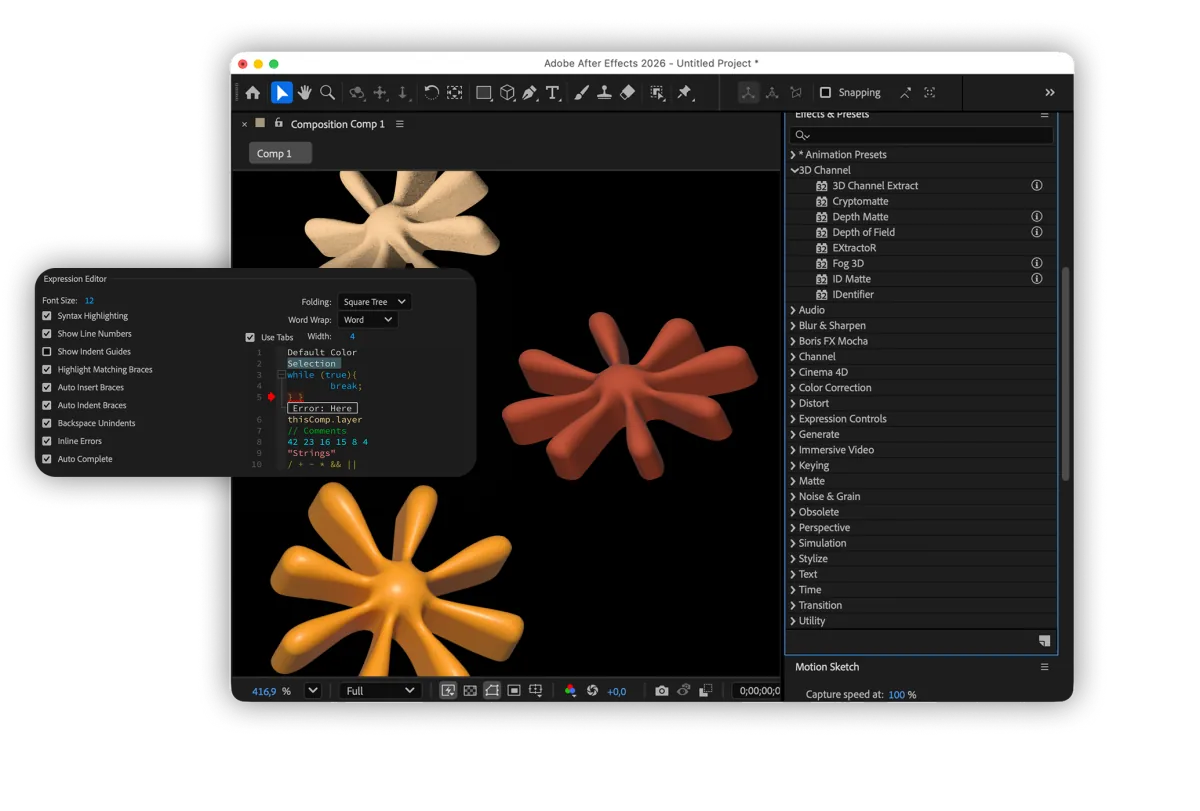Click the Capture speed value 100

pyautogui.click(x=896, y=695)
